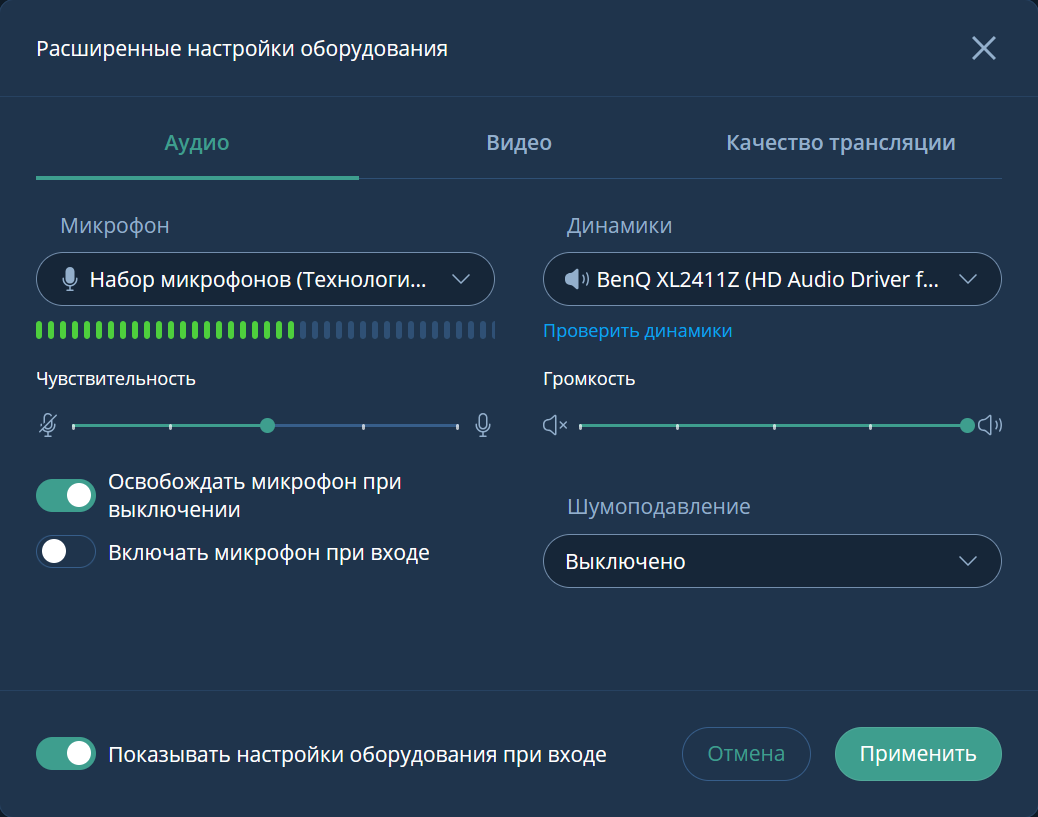Image resolution: width=1038 pixels, height=817 pixels.
Task: Click the Проверить динамики link
Action: pos(637,330)
